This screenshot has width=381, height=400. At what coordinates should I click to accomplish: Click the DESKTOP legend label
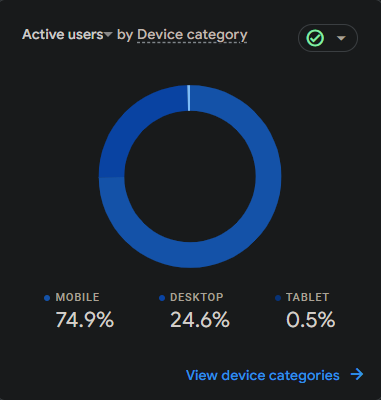[197, 297]
